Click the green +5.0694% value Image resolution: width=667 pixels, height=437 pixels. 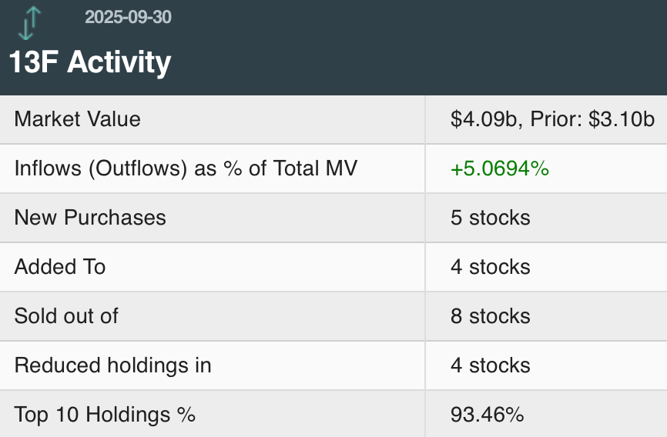click(x=499, y=168)
